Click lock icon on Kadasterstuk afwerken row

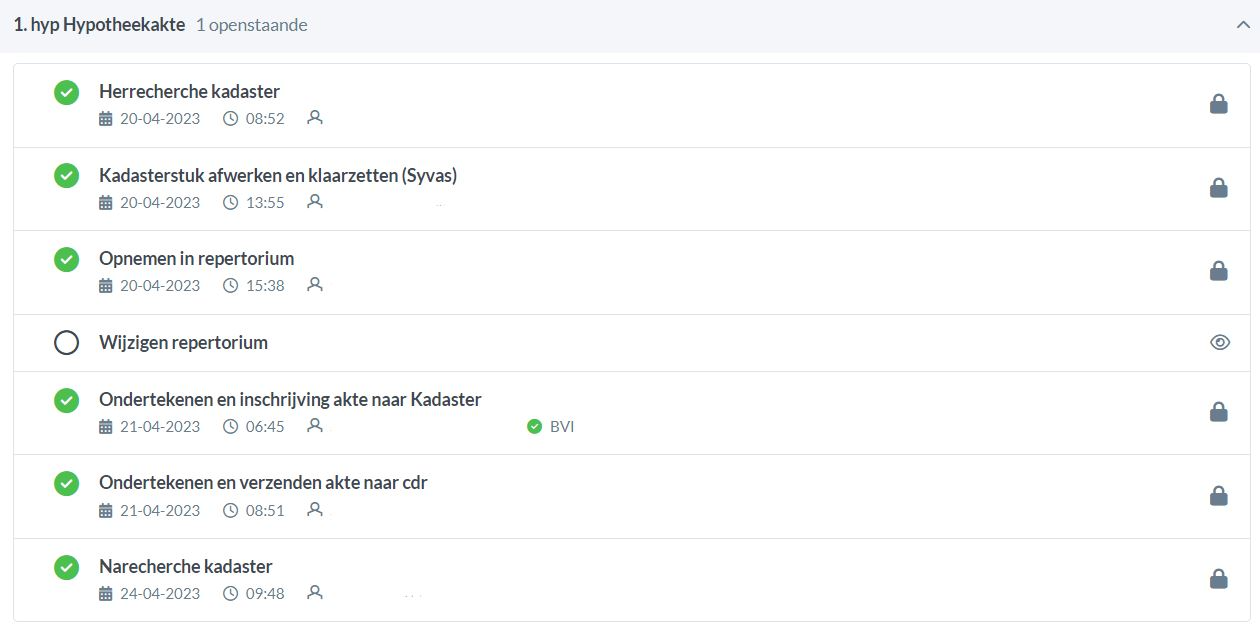[x=1218, y=188]
